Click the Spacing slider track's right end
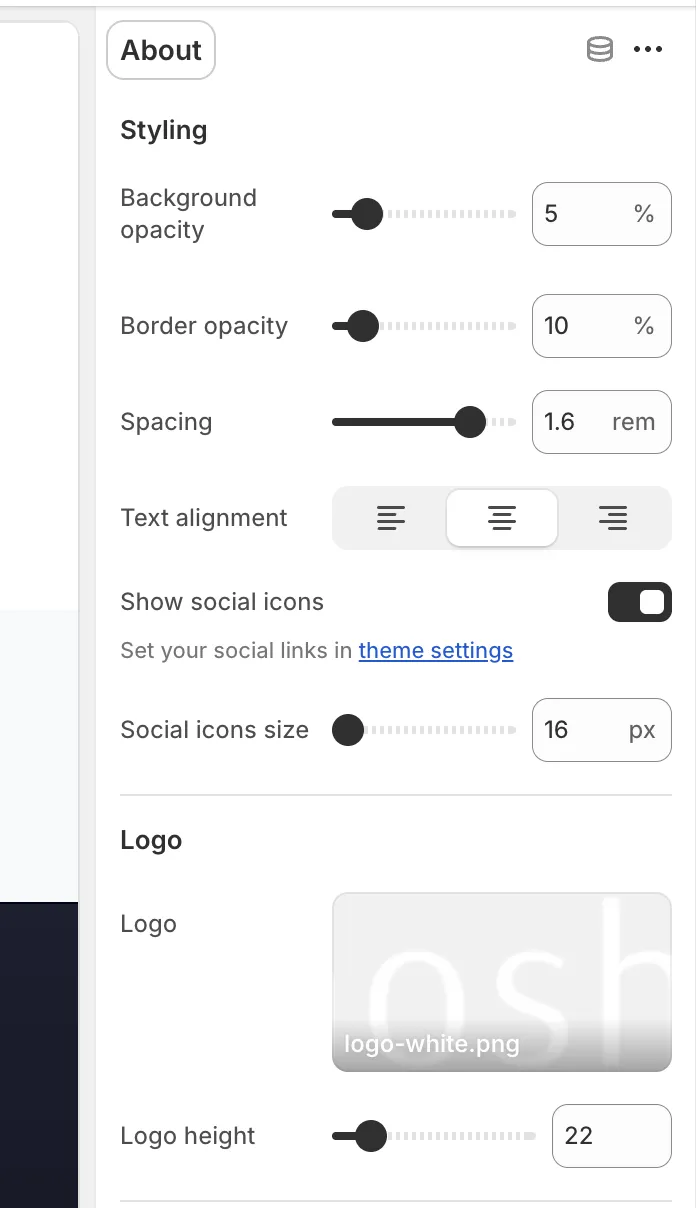The height and width of the screenshot is (1208, 696). [512, 422]
